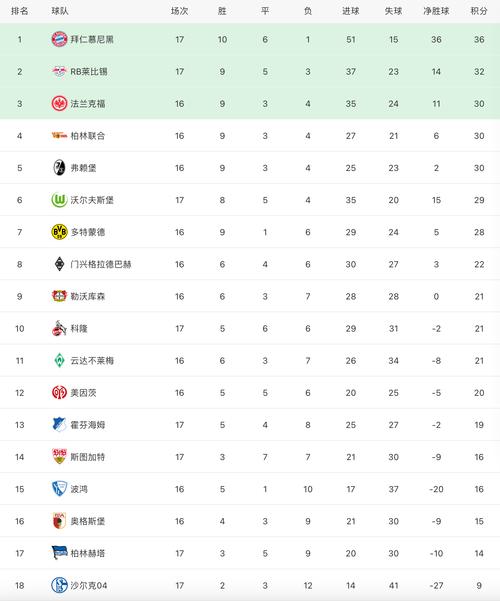Click the Freiburg club logo
The width and height of the screenshot is (500, 601).
(59, 167)
